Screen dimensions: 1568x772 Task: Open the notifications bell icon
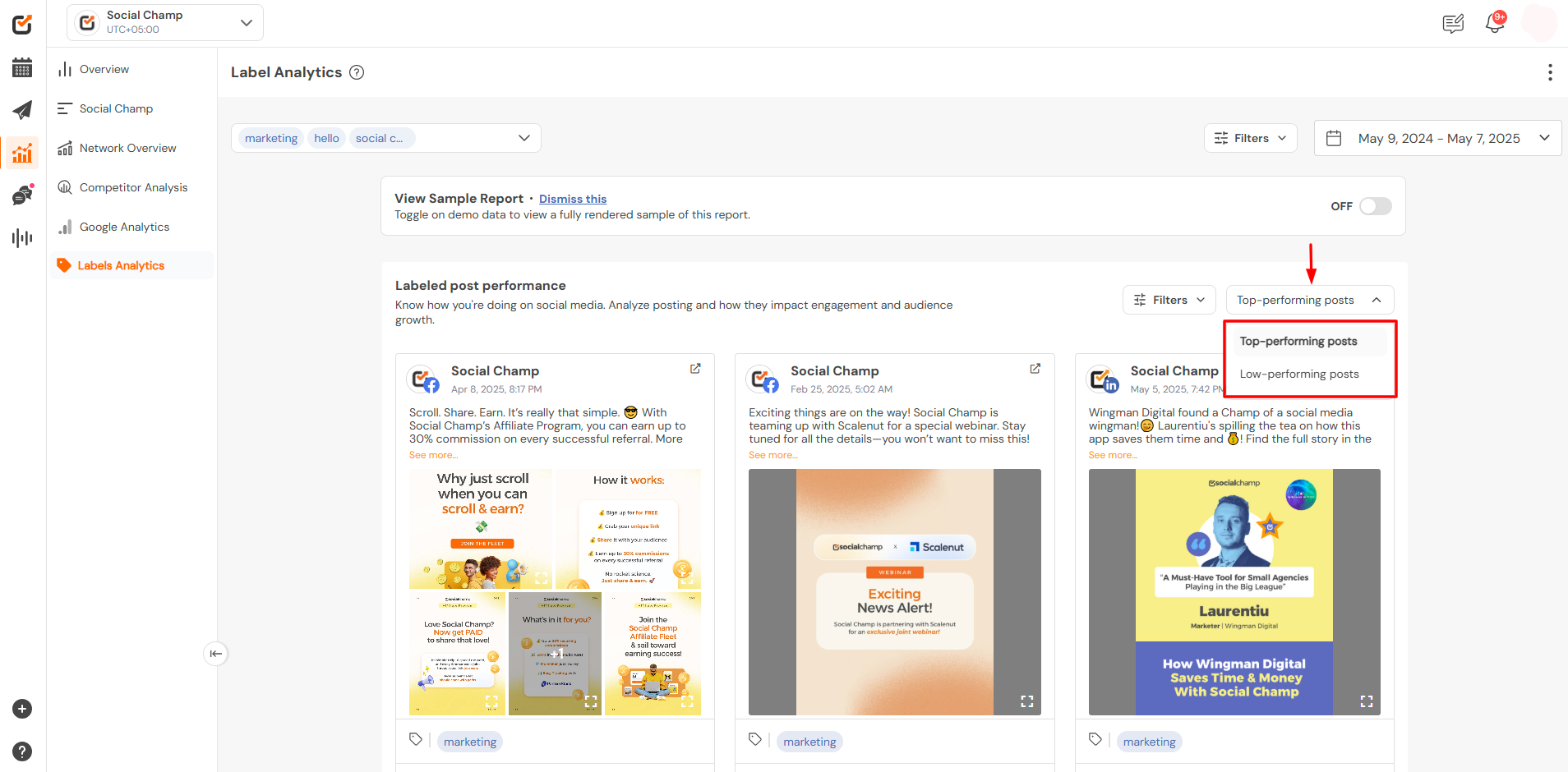pos(1495,23)
